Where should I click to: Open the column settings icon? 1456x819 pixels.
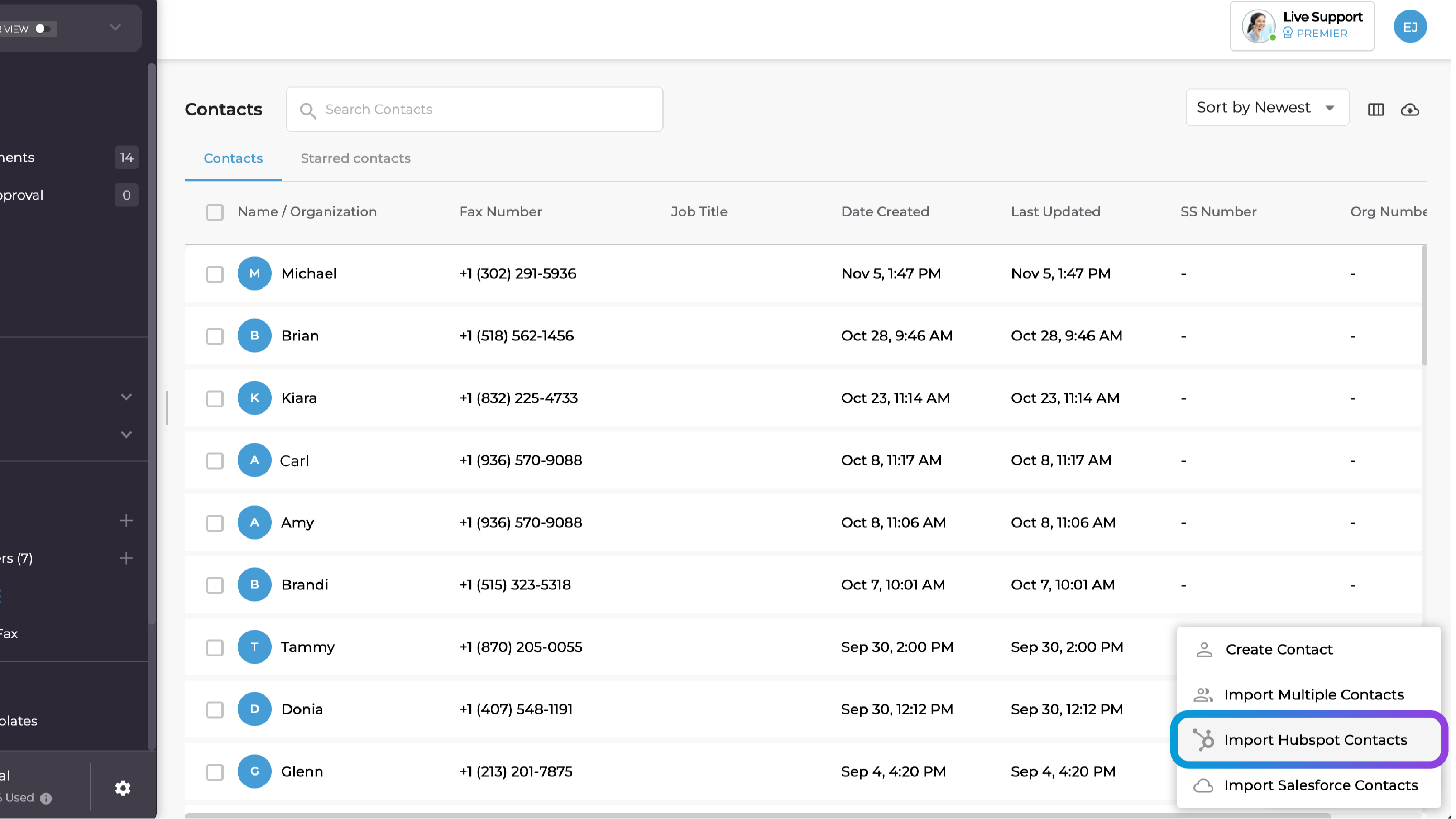(x=1376, y=109)
